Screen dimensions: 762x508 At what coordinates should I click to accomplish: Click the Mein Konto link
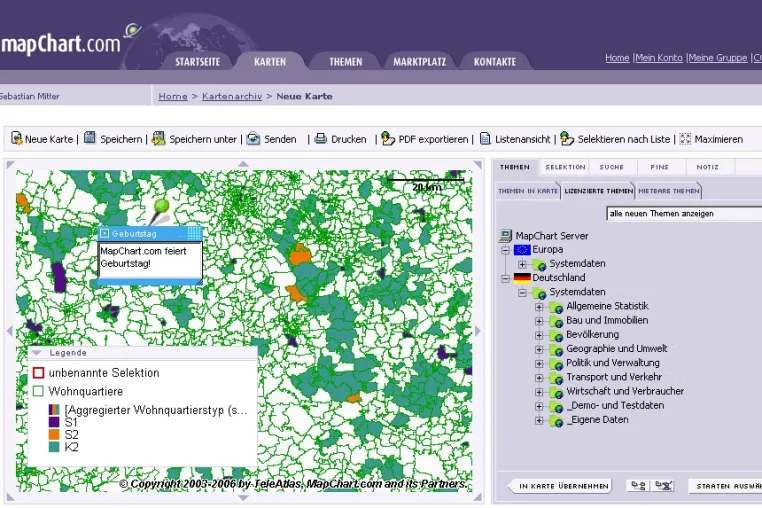659,58
